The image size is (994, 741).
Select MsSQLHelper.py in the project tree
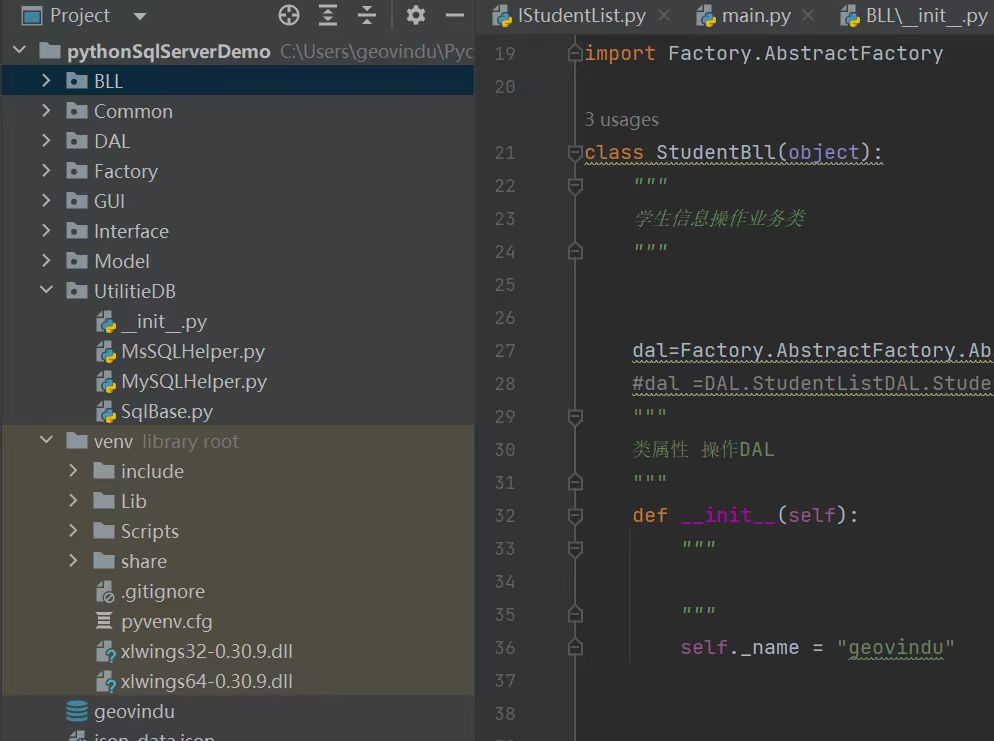[192, 352]
